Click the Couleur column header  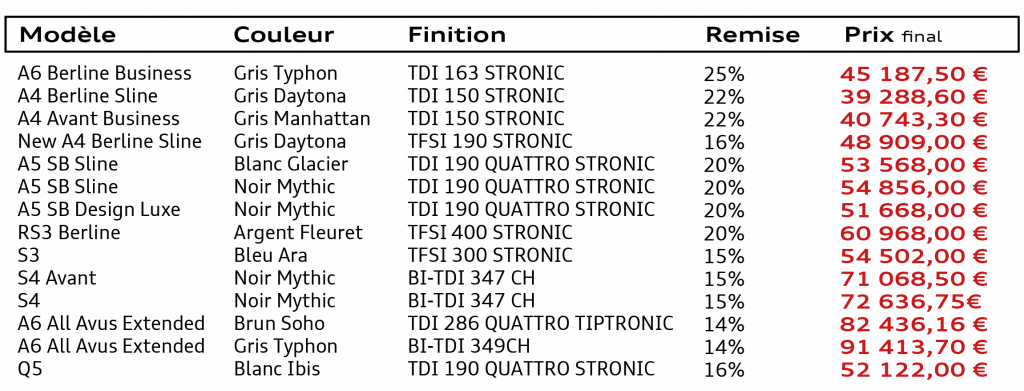[x=283, y=35]
